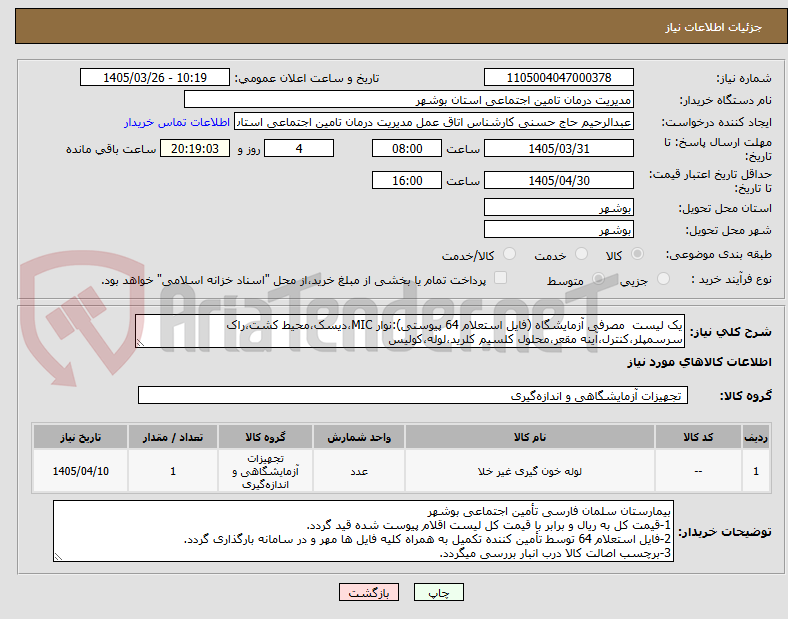Click the resize handle of description text area
The width and height of the screenshot is (788, 619).
tap(140, 343)
